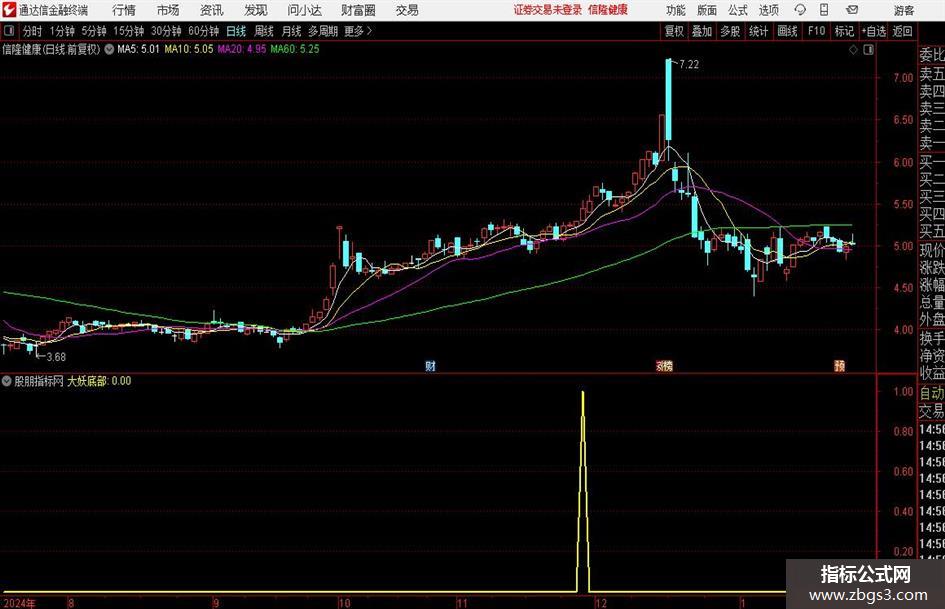
Task: Click the MA10: 5.05 label
Action: 189,49
